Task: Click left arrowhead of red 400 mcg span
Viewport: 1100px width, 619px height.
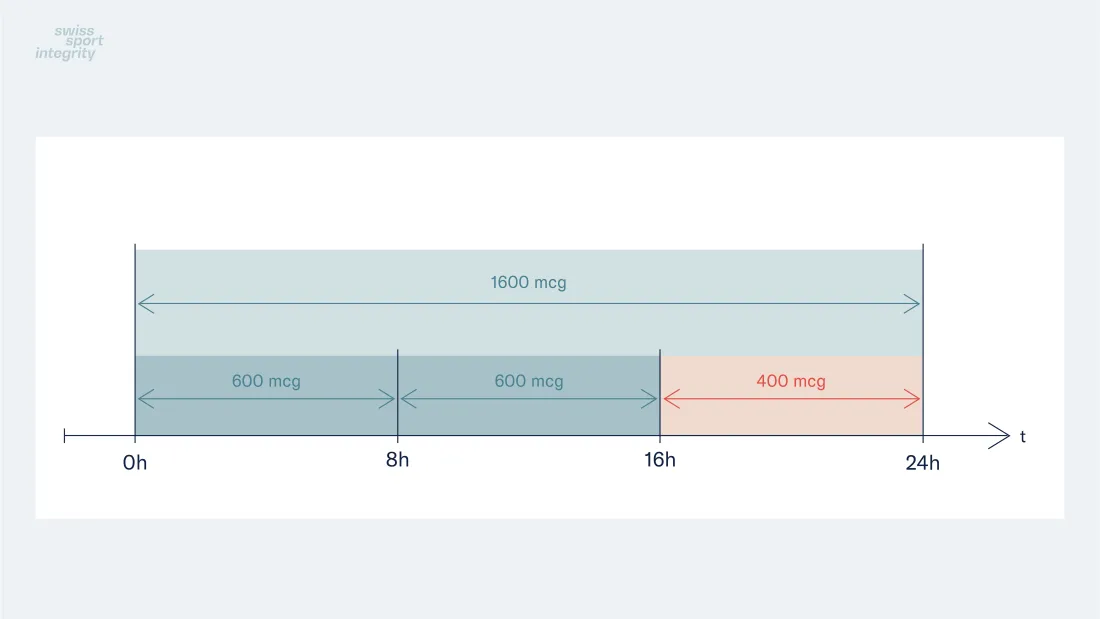Action: (671, 399)
